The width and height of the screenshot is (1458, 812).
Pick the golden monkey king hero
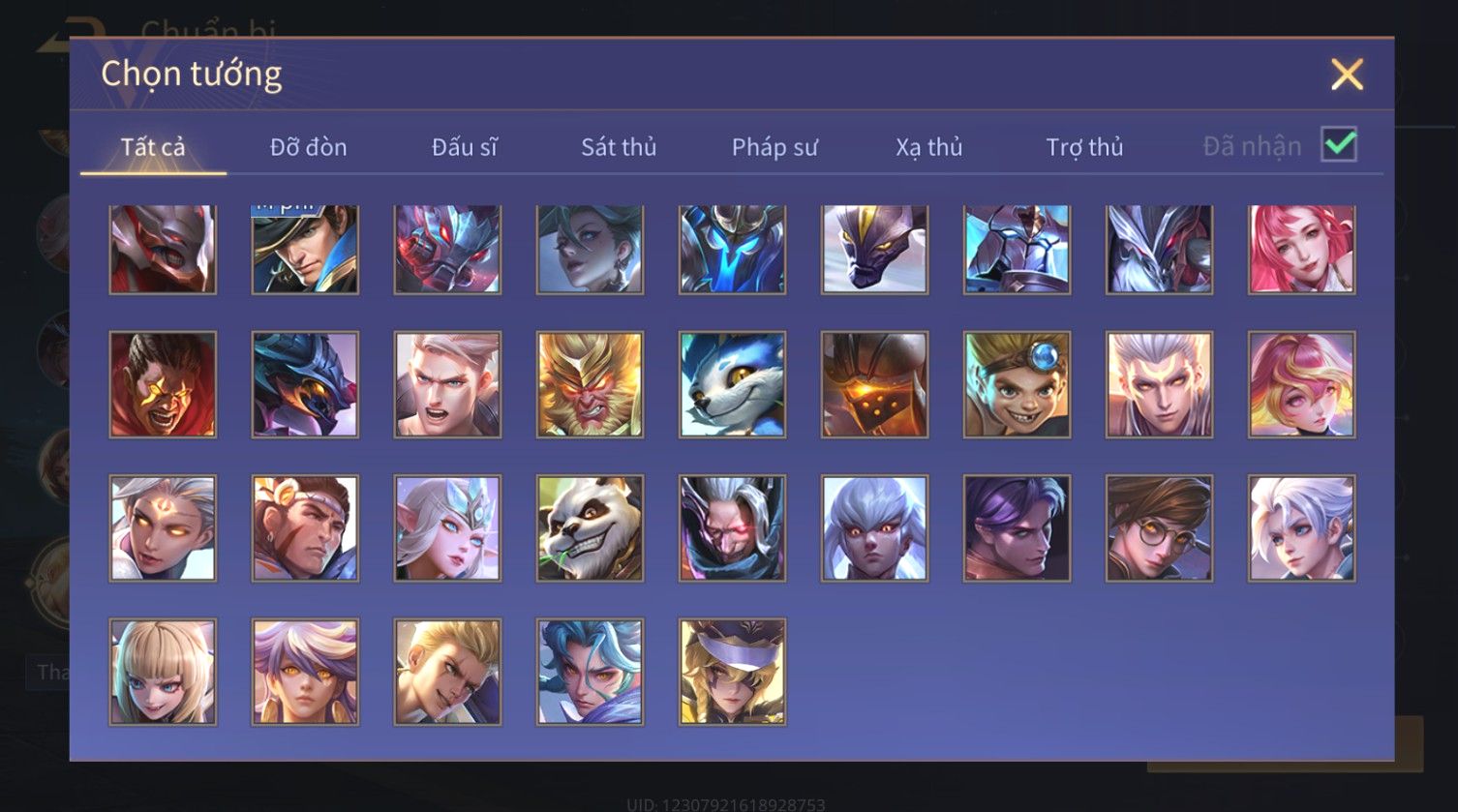point(590,385)
